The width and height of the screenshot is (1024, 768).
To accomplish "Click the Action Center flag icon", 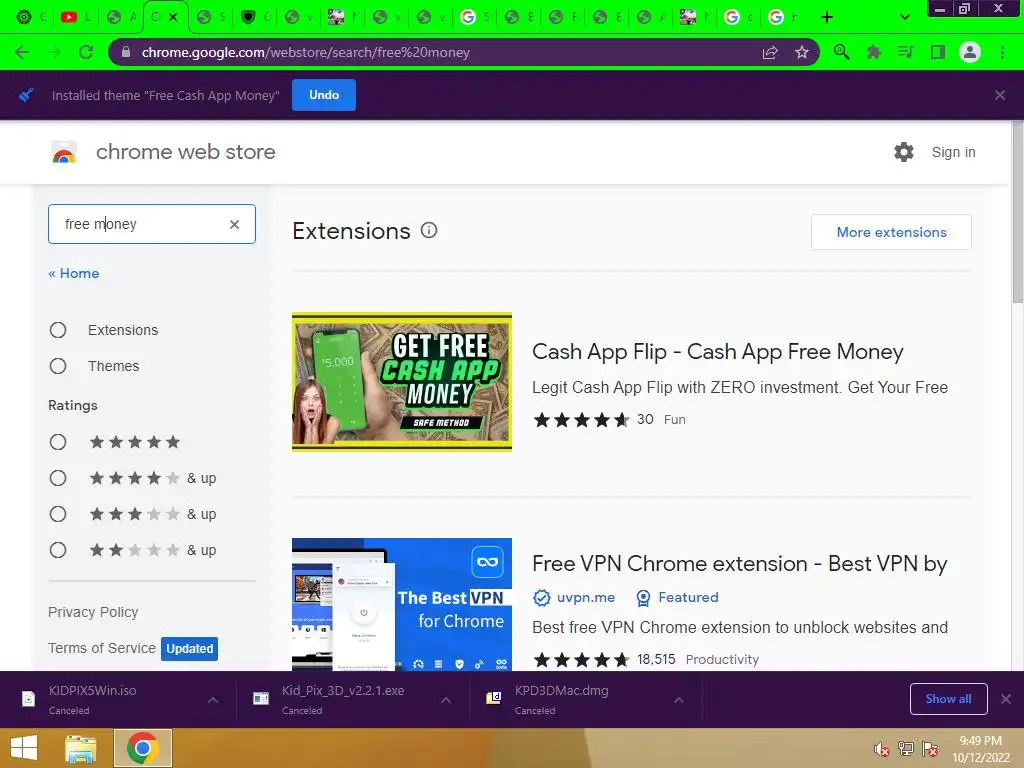I will tap(930, 749).
